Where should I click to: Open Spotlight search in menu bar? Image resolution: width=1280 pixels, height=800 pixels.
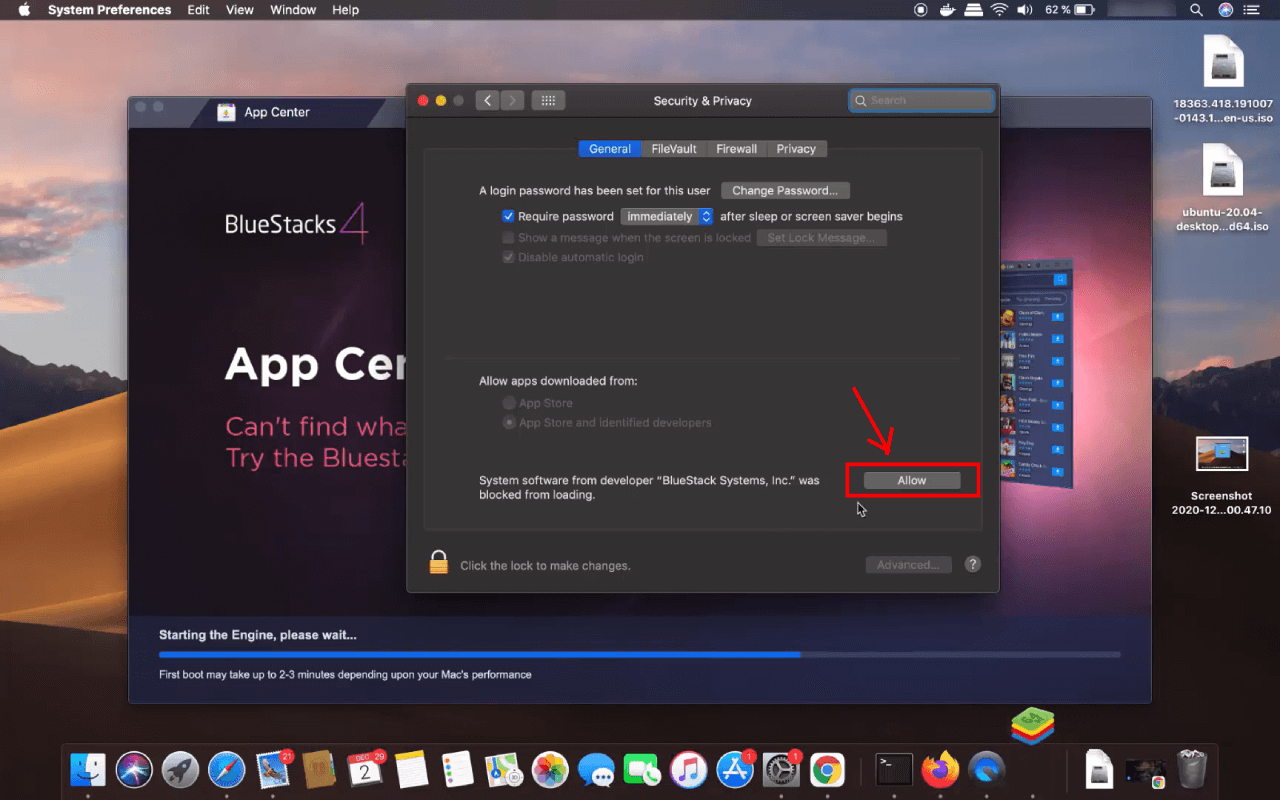1196,10
